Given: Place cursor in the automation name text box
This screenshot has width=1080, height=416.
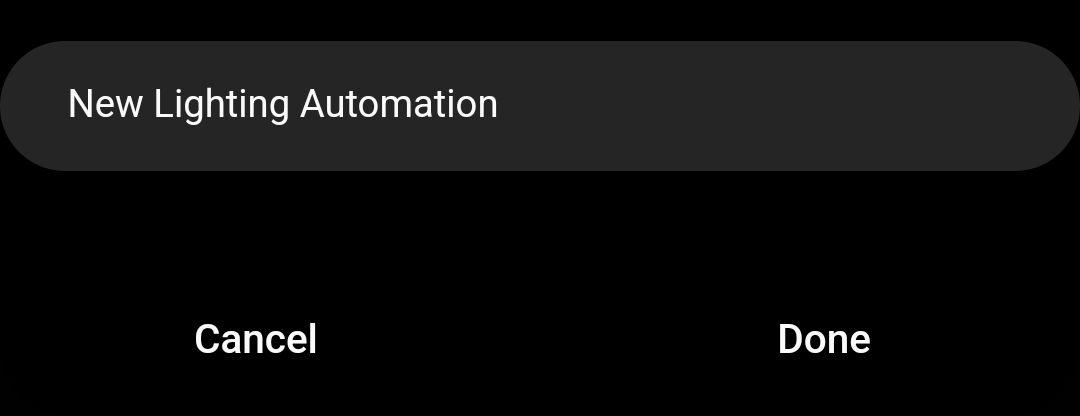Looking at the screenshot, I should [540, 105].
